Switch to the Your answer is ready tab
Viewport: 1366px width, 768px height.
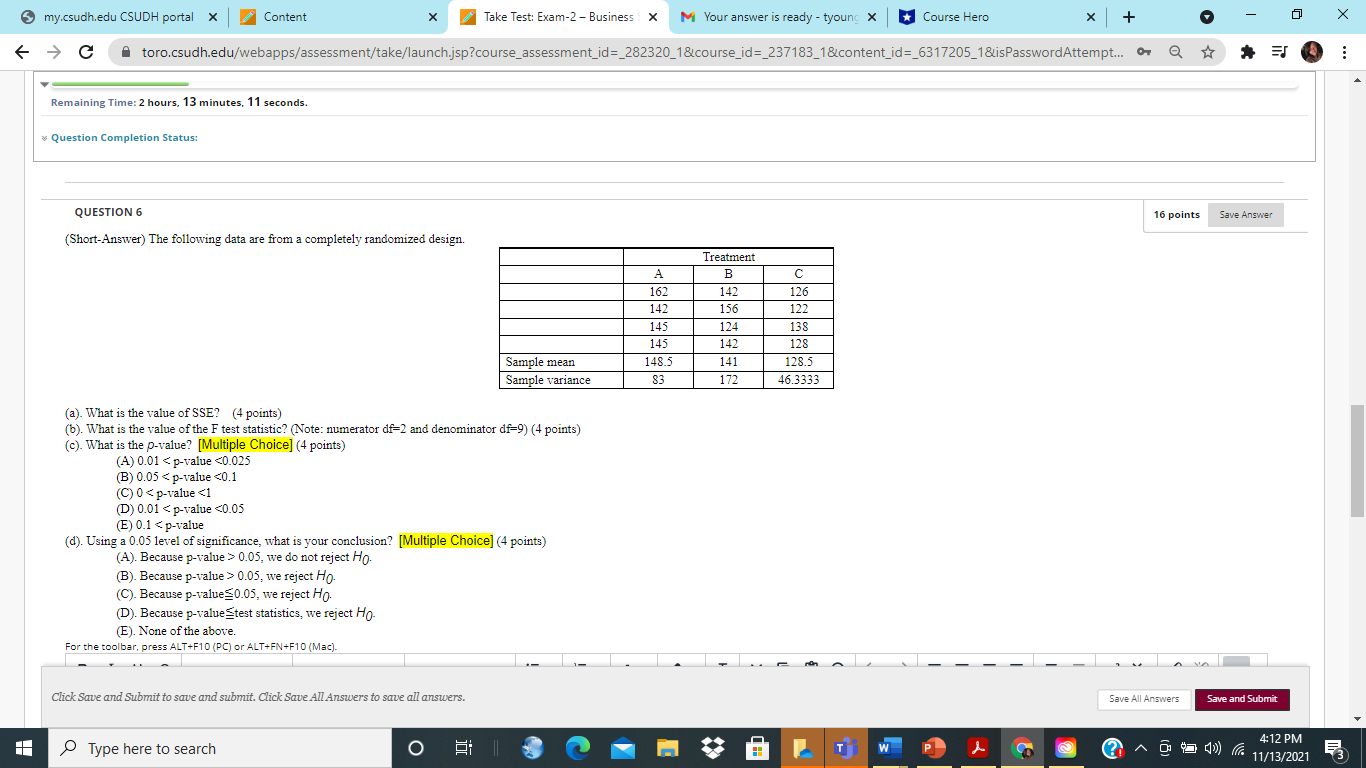pos(780,17)
